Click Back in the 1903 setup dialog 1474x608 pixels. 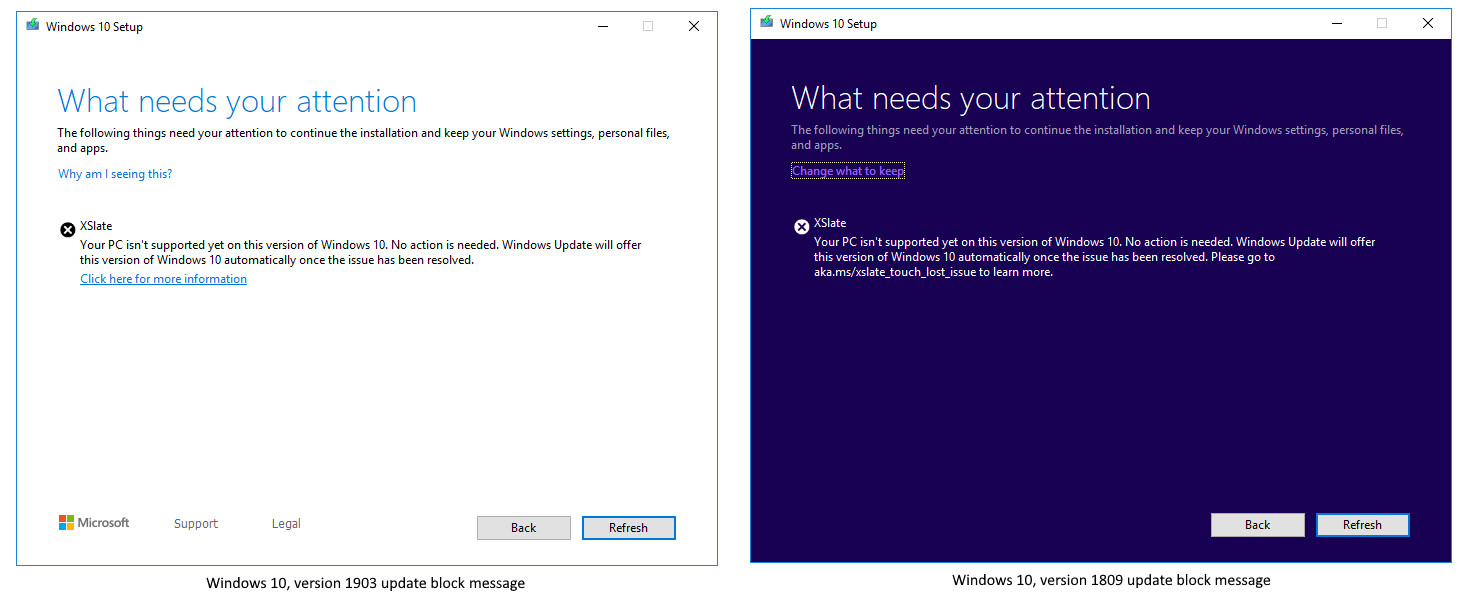point(523,527)
